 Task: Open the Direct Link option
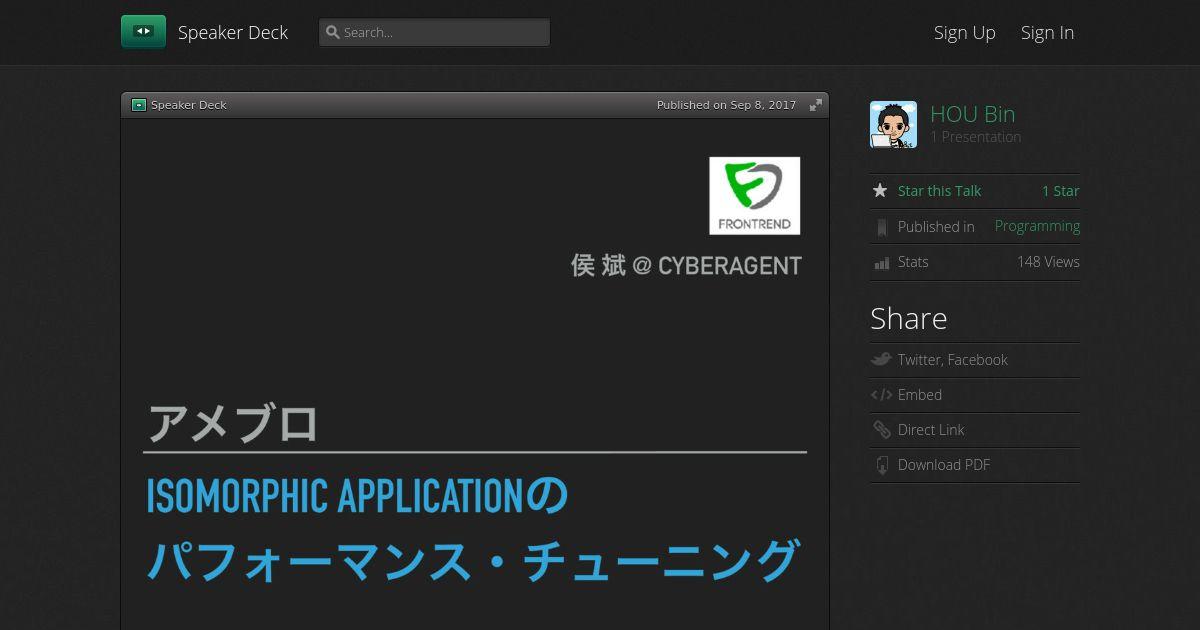[x=931, y=430]
